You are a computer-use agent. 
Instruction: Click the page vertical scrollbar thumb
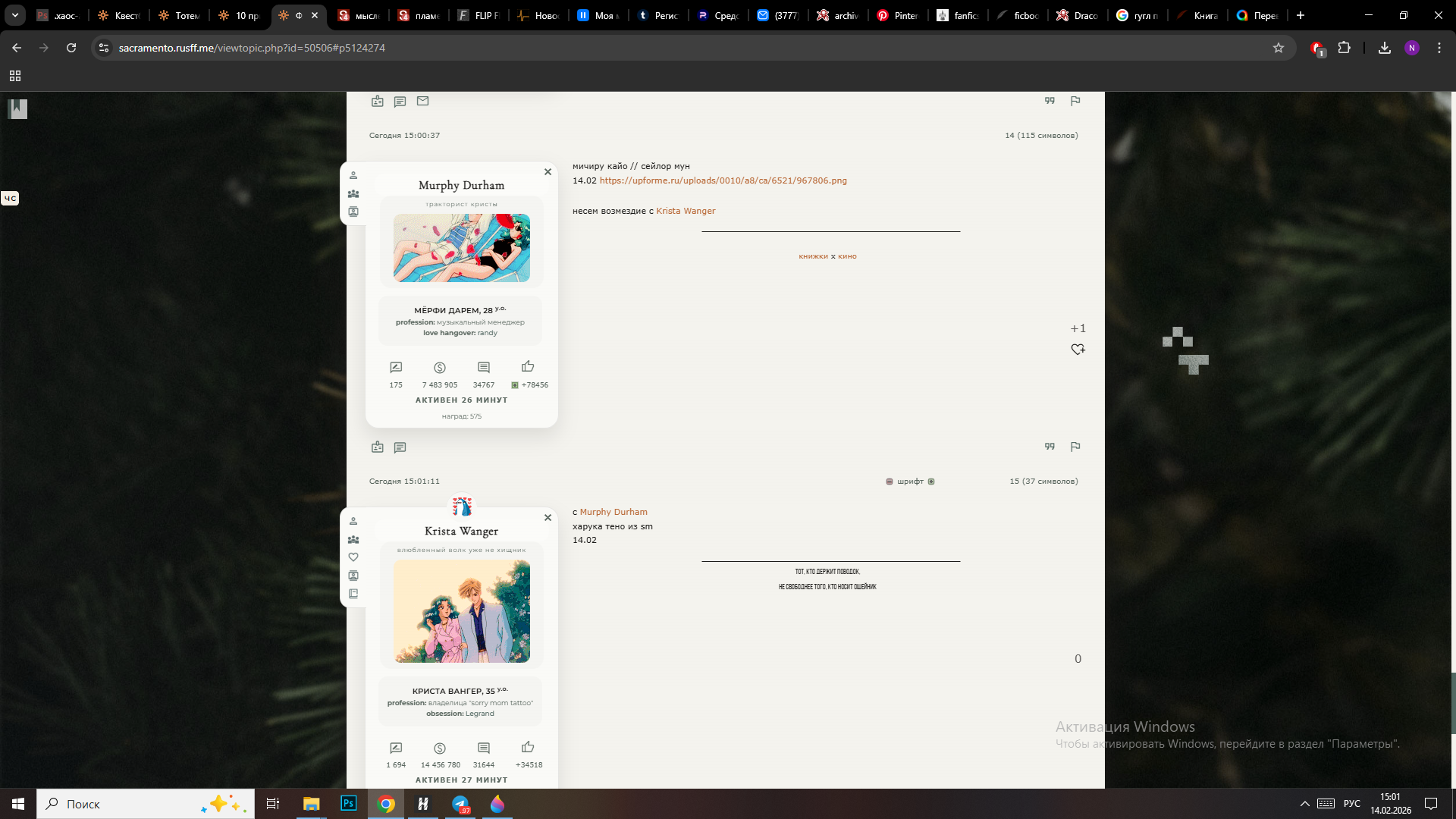[x=1453, y=701]
